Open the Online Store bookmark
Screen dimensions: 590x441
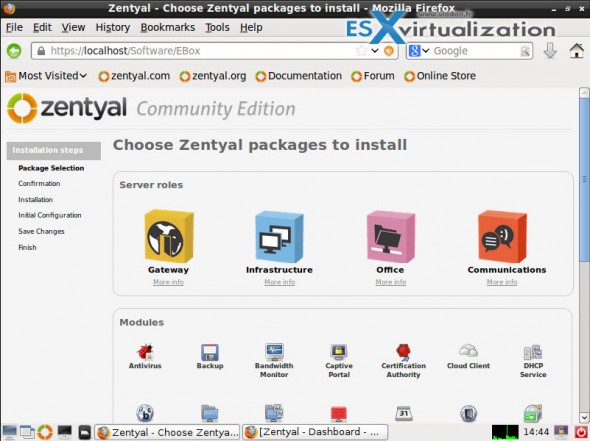[439, 76]
